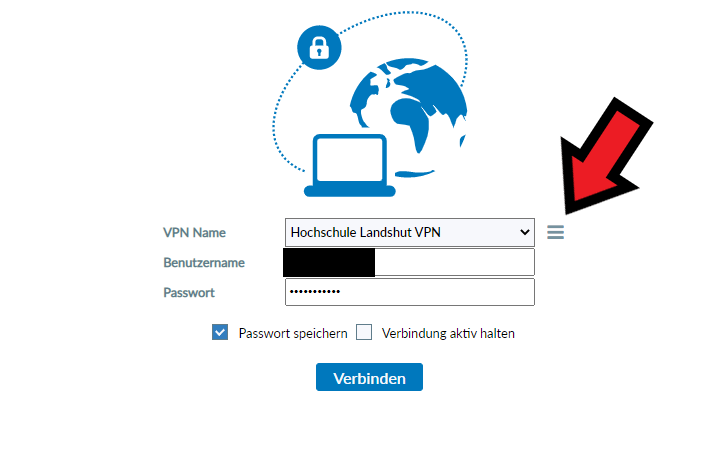The width and height of the screenshot is (717, 460).
Task: Open the Hochschule Landshut VPN combo box
Action: click(x=410, y=232)
